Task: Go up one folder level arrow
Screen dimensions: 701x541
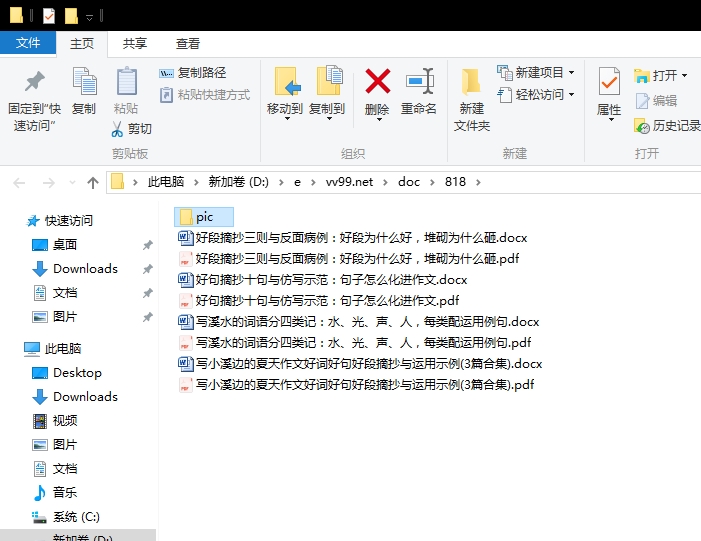Action: [93, 182]
